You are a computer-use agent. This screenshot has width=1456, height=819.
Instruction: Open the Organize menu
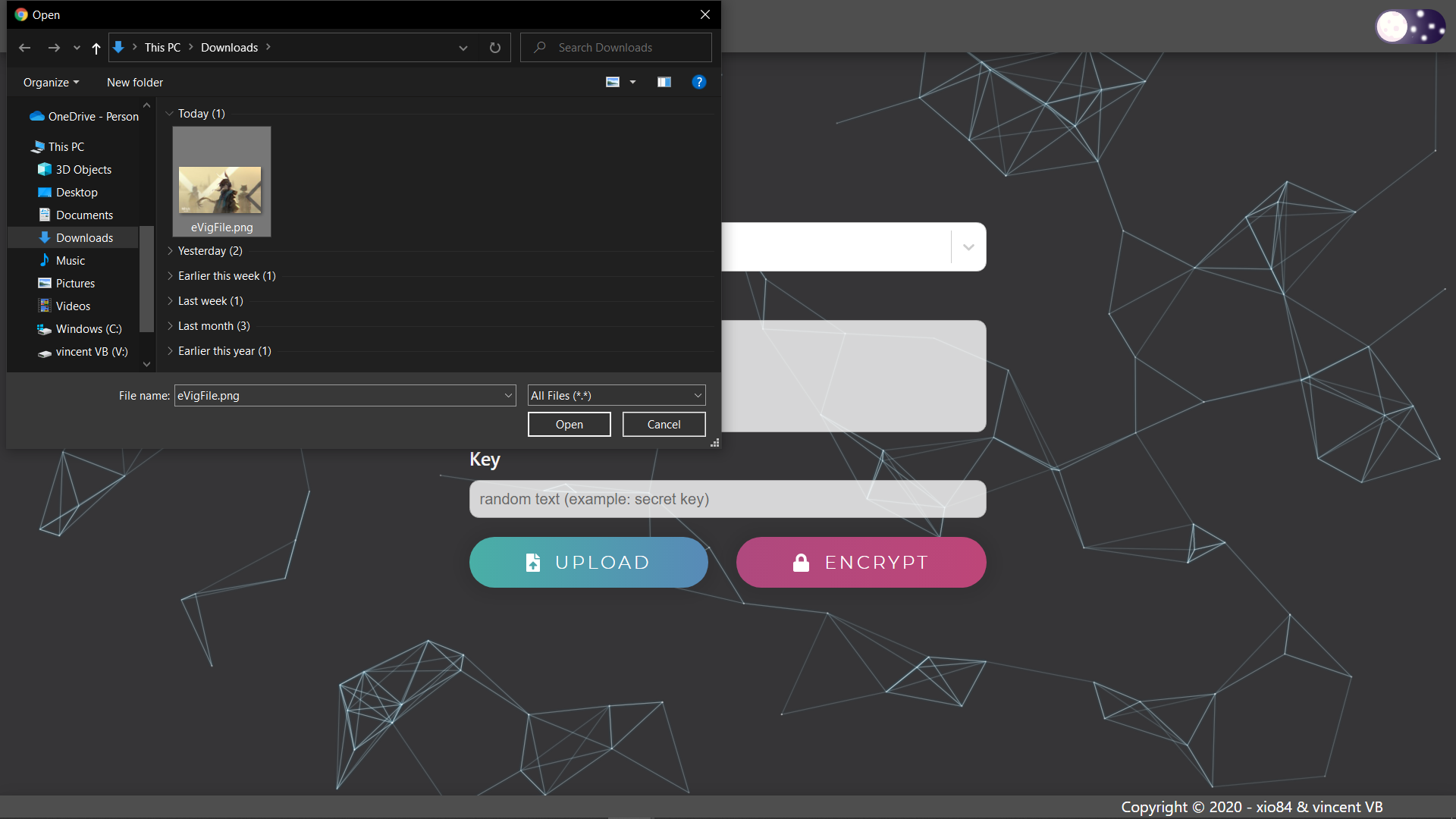51,82
